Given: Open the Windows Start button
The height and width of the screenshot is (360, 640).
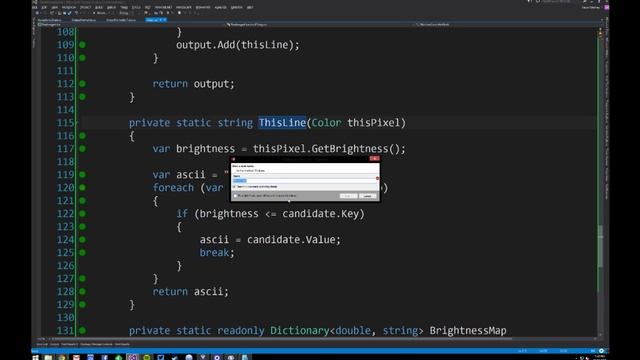Looking at the screenshot, I should pos(36,358).
